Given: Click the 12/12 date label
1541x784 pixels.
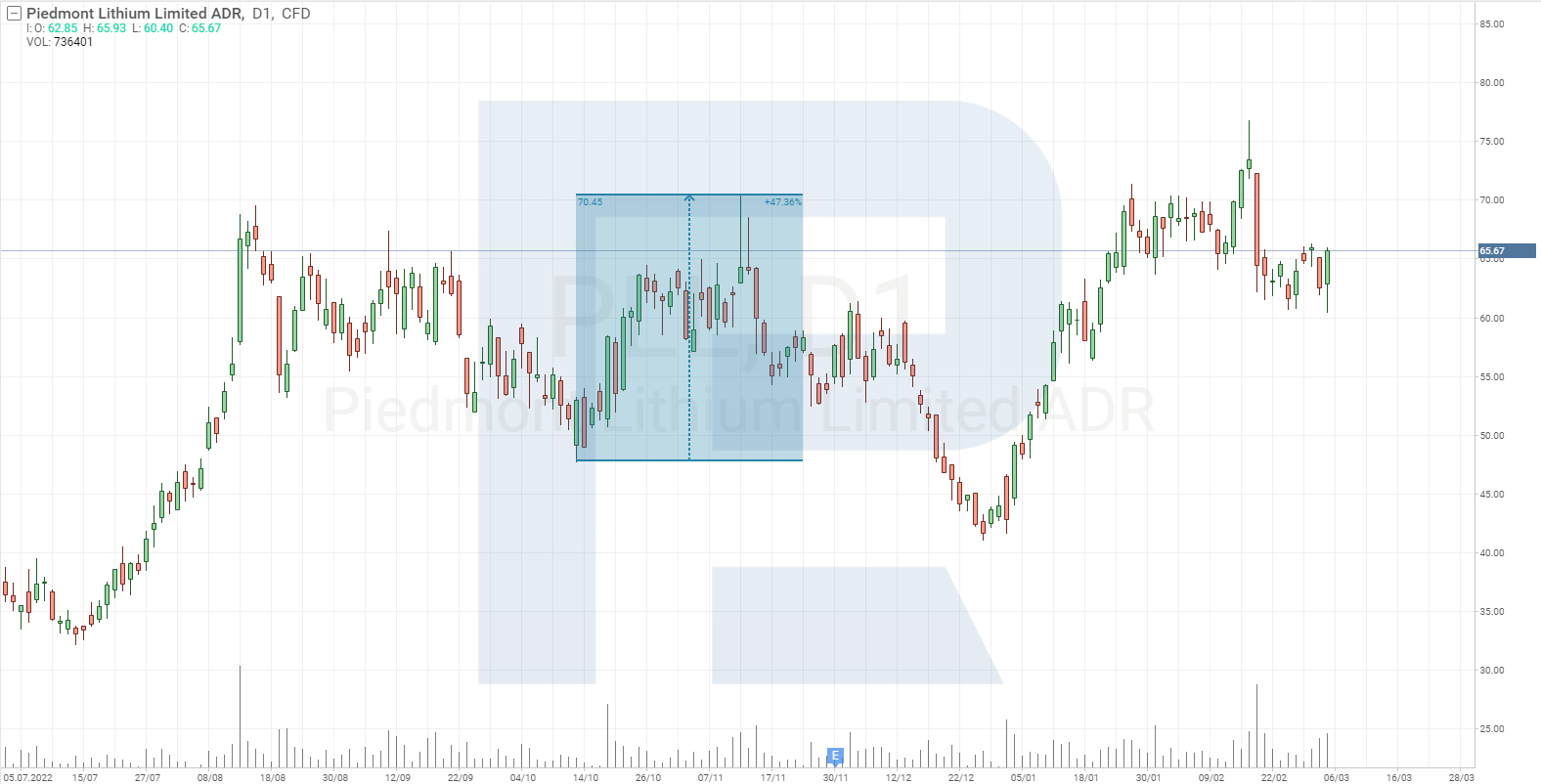Looking at the screenshot, I should click(899, 778).
